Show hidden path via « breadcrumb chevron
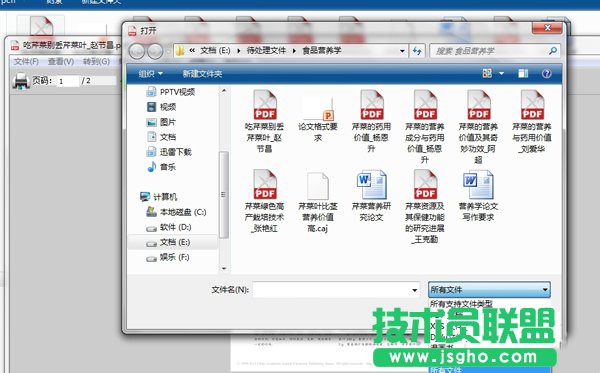 point(192,50)
